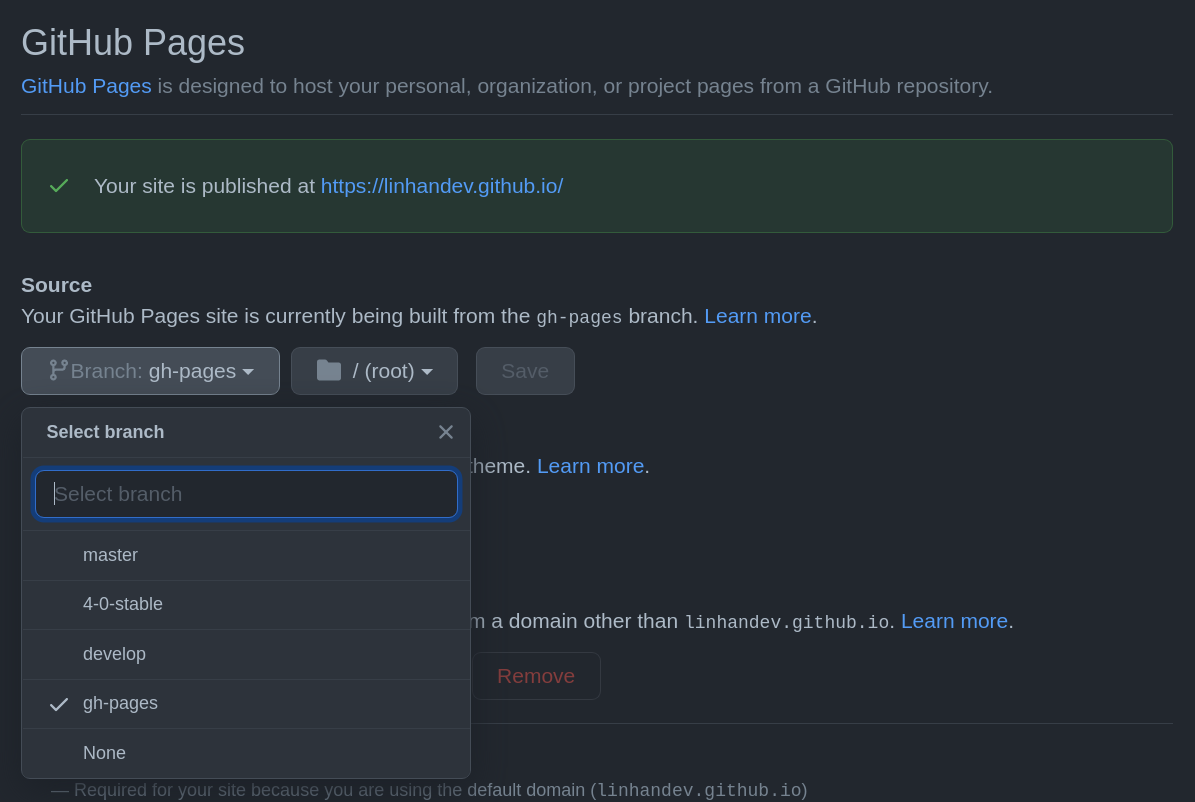Click the green success checkmark icon

pos(59,186)
